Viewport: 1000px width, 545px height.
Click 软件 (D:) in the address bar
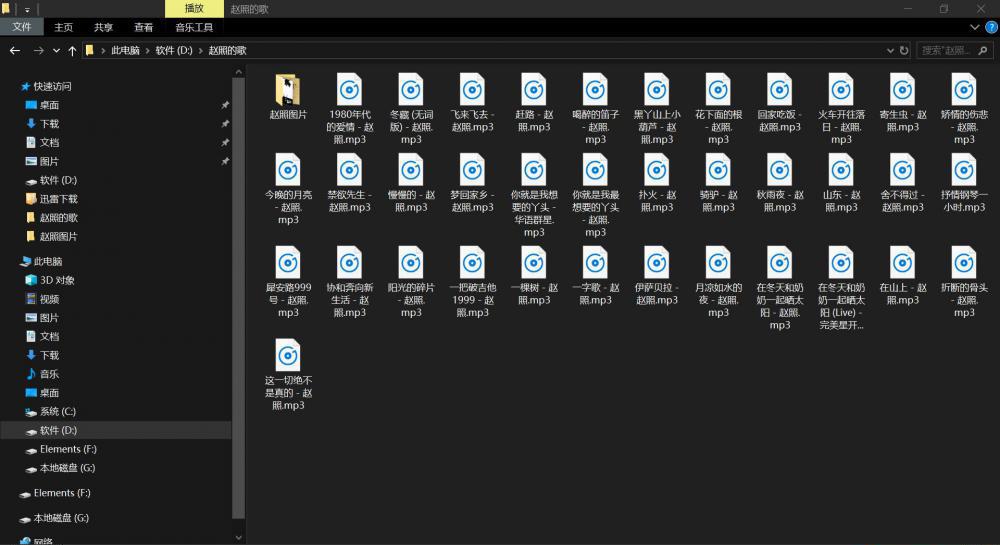pyautogui.click(x=174, y=50)
